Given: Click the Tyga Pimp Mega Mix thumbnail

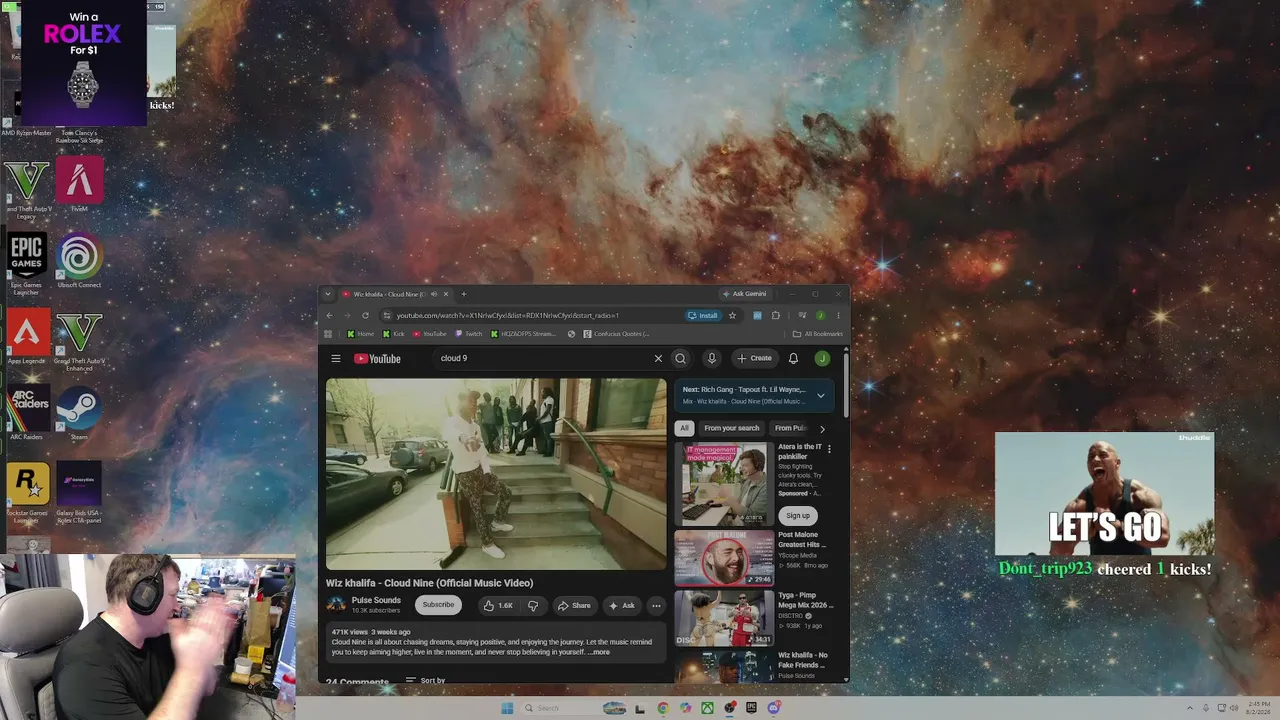Looking at the screenshot, I should [724, 618].
